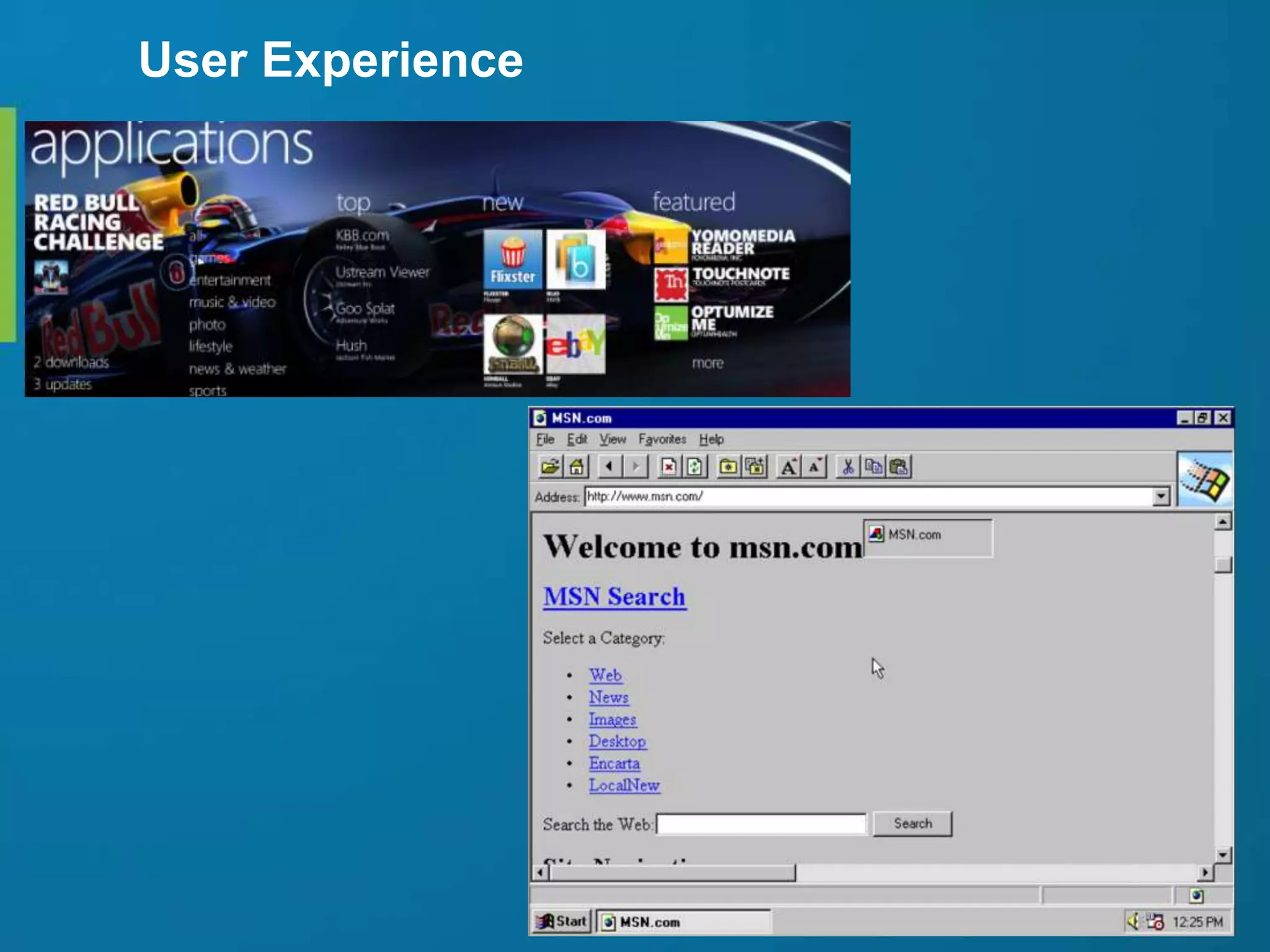Select the 'lifestyle' category

pyautogui.click(x=211, y=346)
